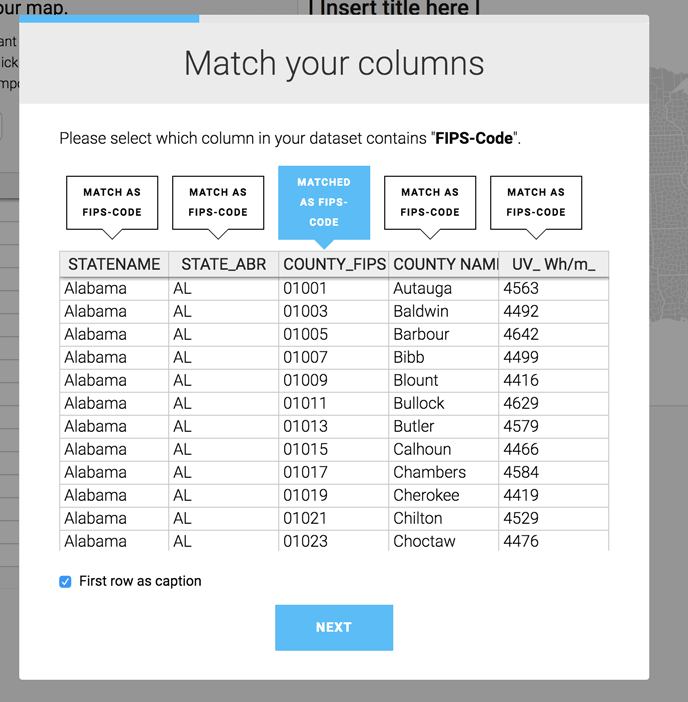
Task: Toggle First row as caption checkbox
Action: 65,582
